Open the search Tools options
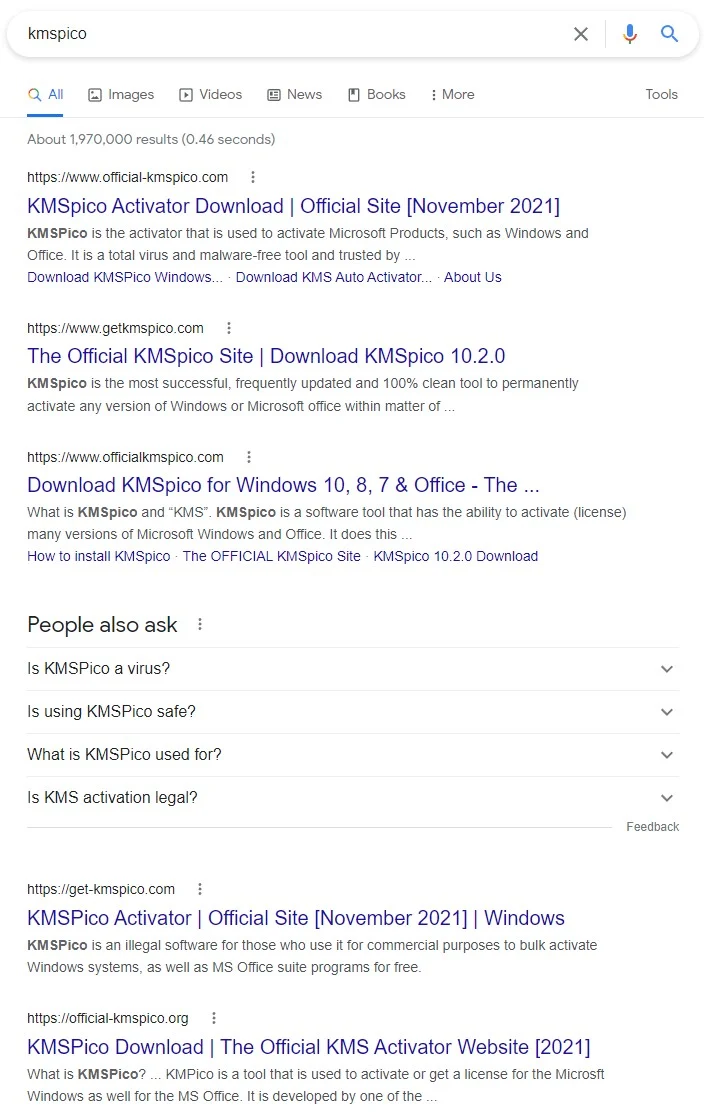Viewport: 704px width, 1112px height. tap(661, 94)
